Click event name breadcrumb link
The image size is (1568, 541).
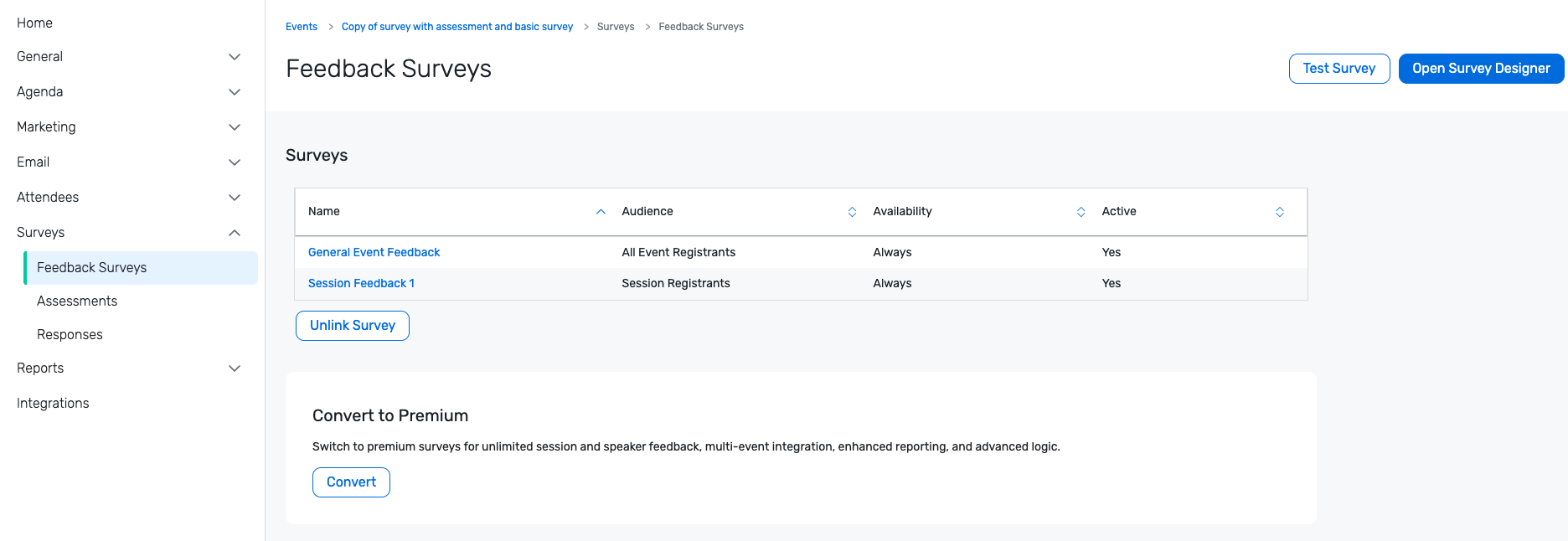coord(457,27)
